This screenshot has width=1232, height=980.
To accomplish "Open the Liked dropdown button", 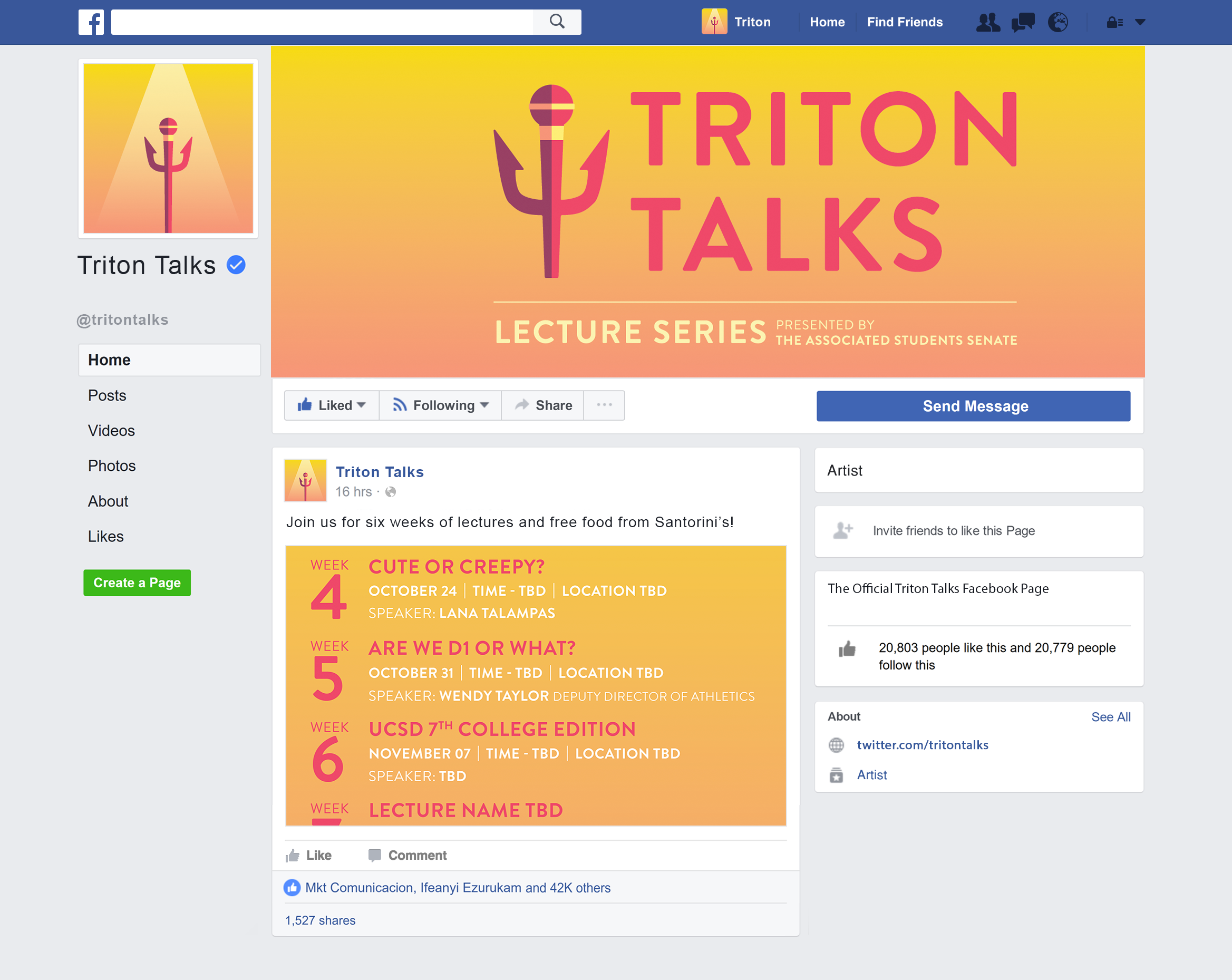I will [x=332, y=405].
